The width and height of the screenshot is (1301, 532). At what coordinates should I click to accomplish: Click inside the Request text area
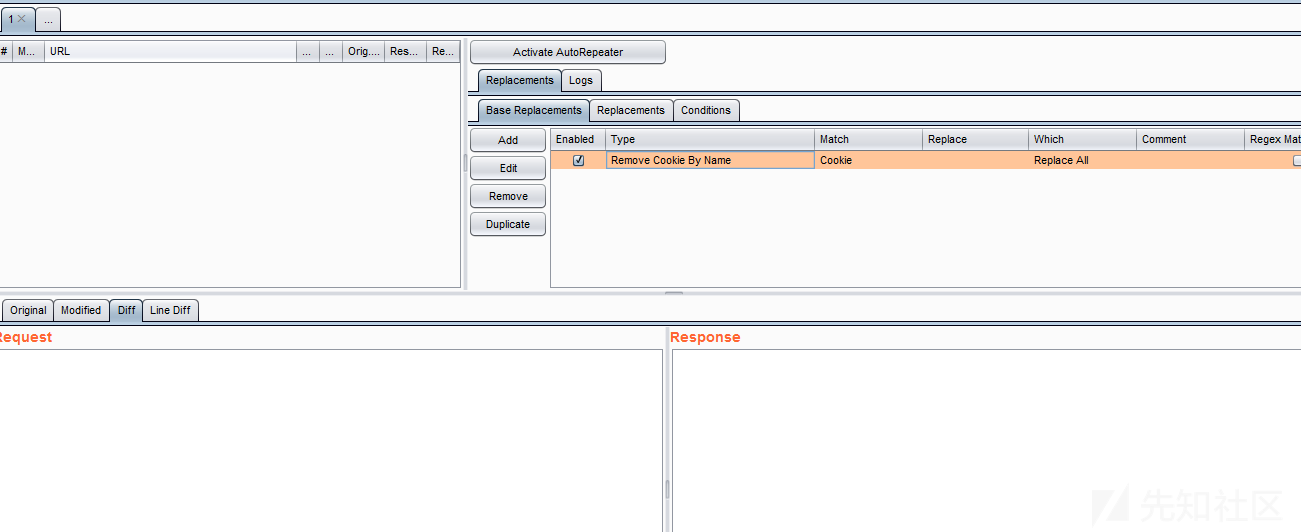(330, 440)
